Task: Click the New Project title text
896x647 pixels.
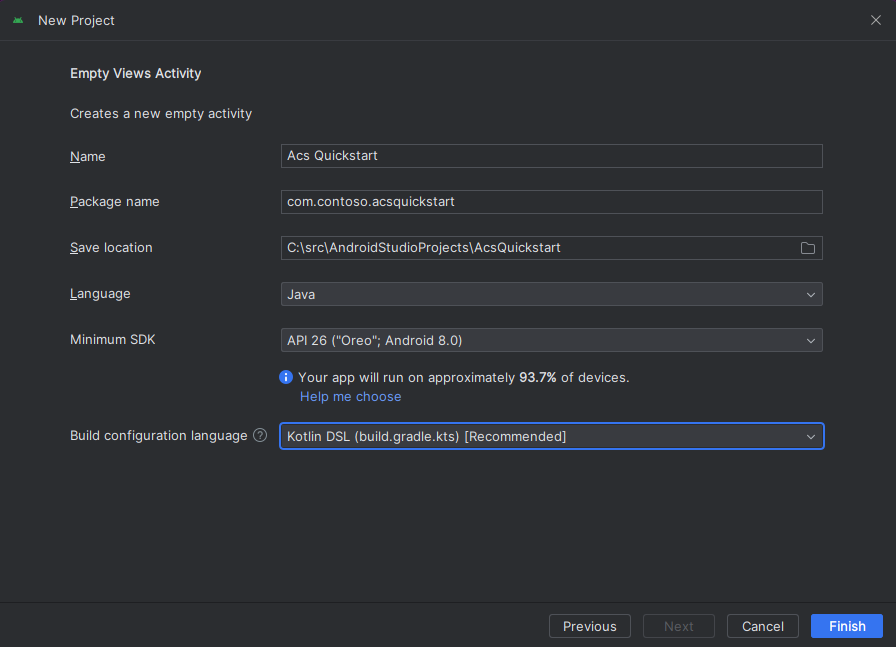Action: [76, 20]
